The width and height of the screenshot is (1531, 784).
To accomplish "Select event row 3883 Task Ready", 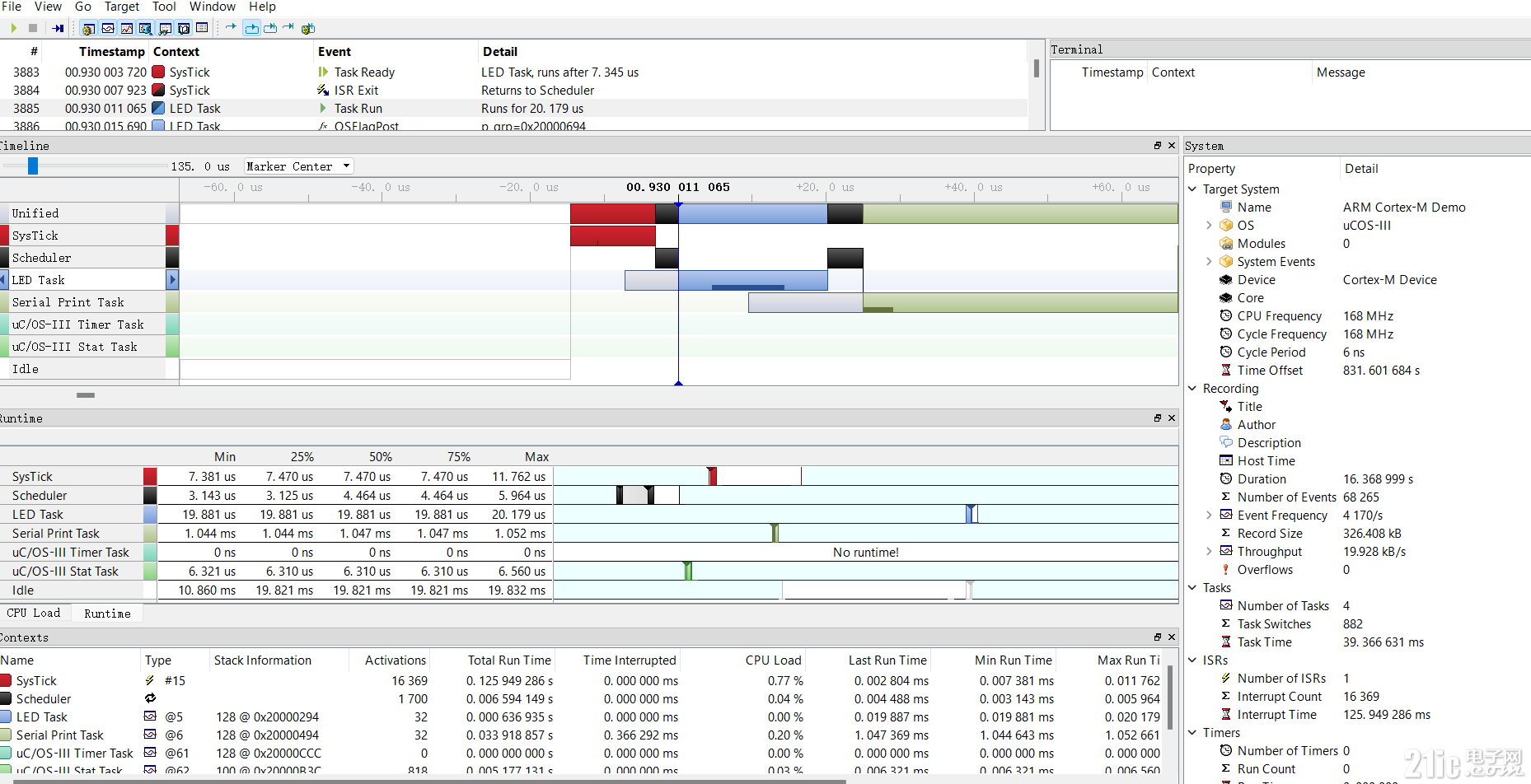I will click(x=514, y=72).
